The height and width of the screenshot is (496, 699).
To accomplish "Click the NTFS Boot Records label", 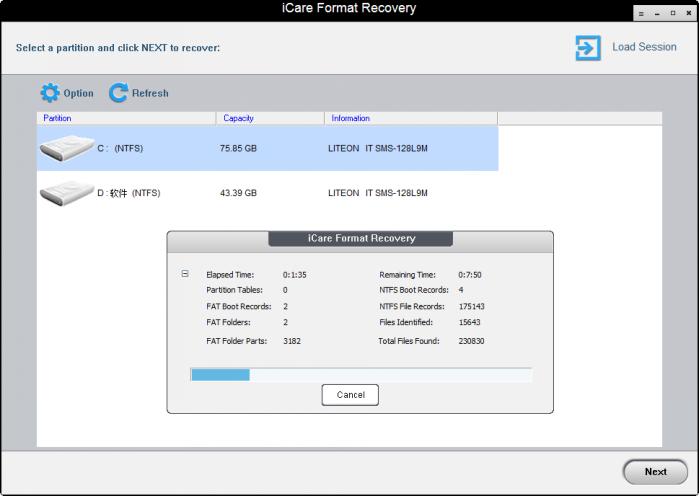I will click(x=414, y=290).
